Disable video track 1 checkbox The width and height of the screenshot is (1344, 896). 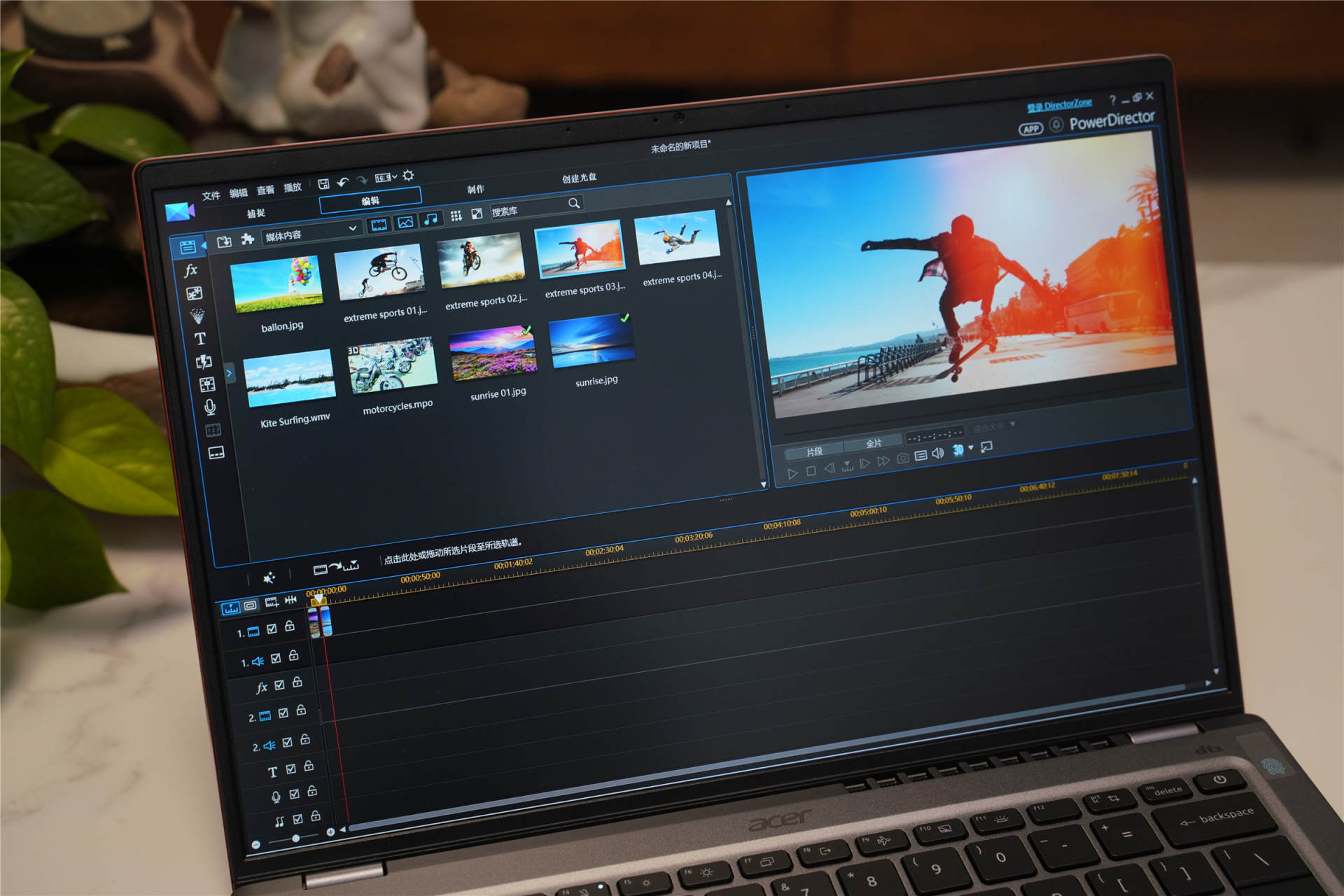point(272,629)
